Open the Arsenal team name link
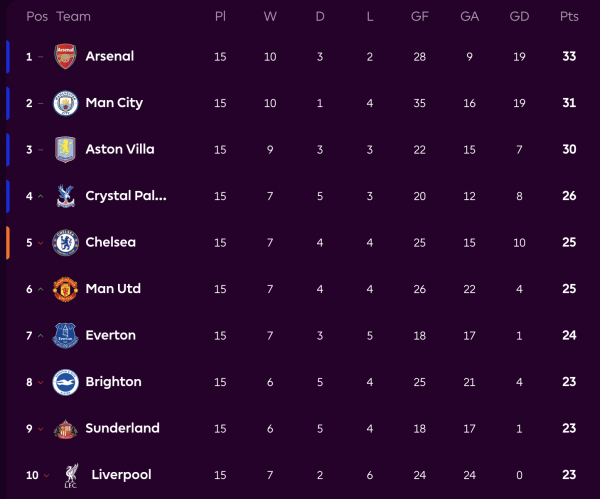The image size is (600, 499). [110, 56]
